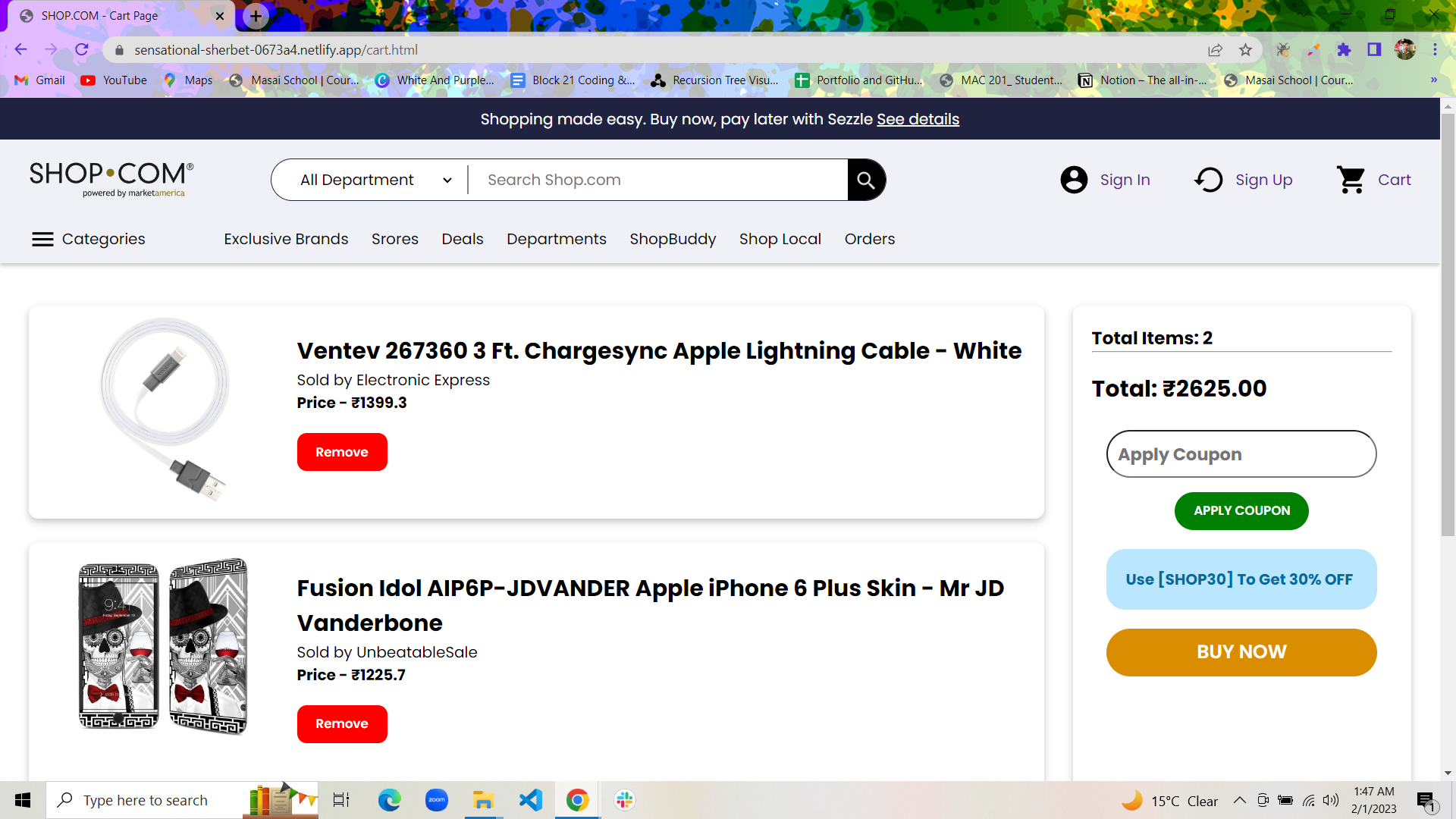The image size is (1456, 819).
Task: Open the taskbar weather widget 15°C Clear
Action: click(x=1170, y=801)
